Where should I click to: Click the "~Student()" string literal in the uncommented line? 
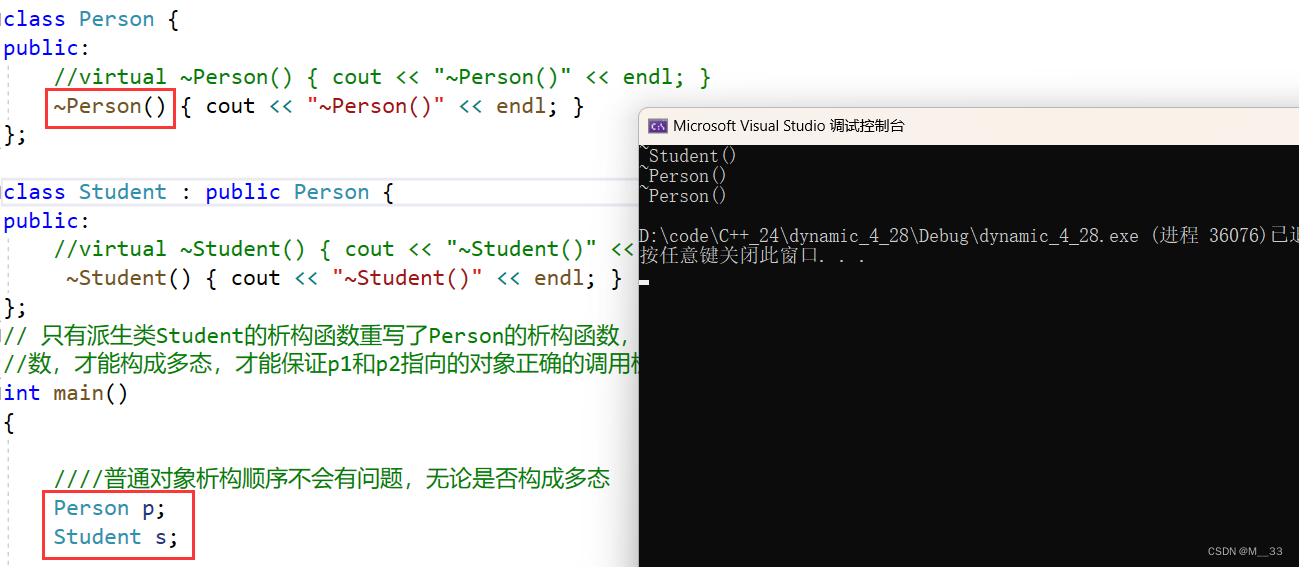pyautogui.click(x=408, y=278)
